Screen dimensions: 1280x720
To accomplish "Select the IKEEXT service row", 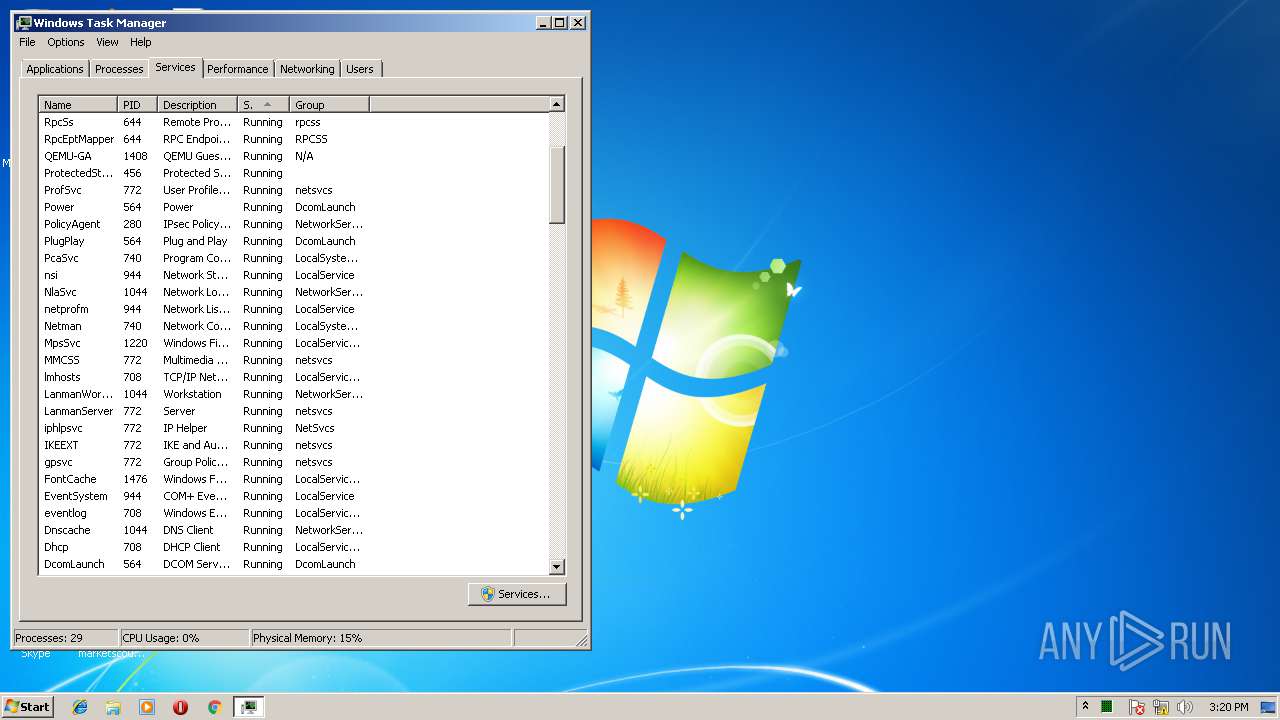I will click(x=294, y=445).
